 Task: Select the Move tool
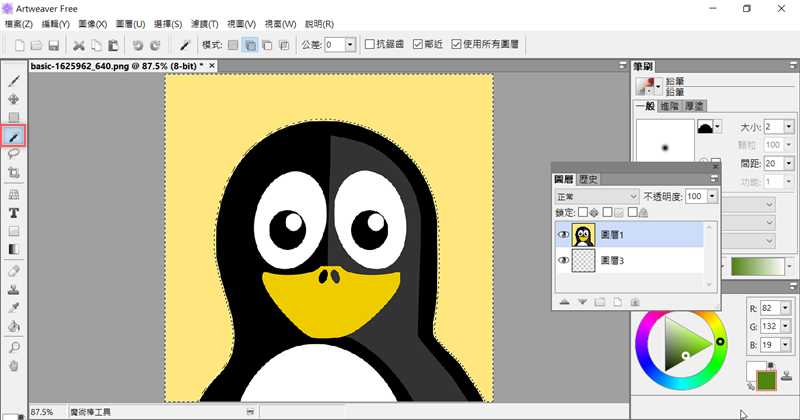coord(14,99)
